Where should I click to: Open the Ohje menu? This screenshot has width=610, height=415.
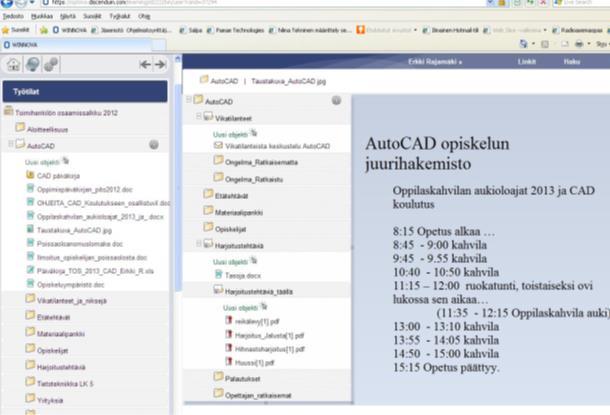144,16
